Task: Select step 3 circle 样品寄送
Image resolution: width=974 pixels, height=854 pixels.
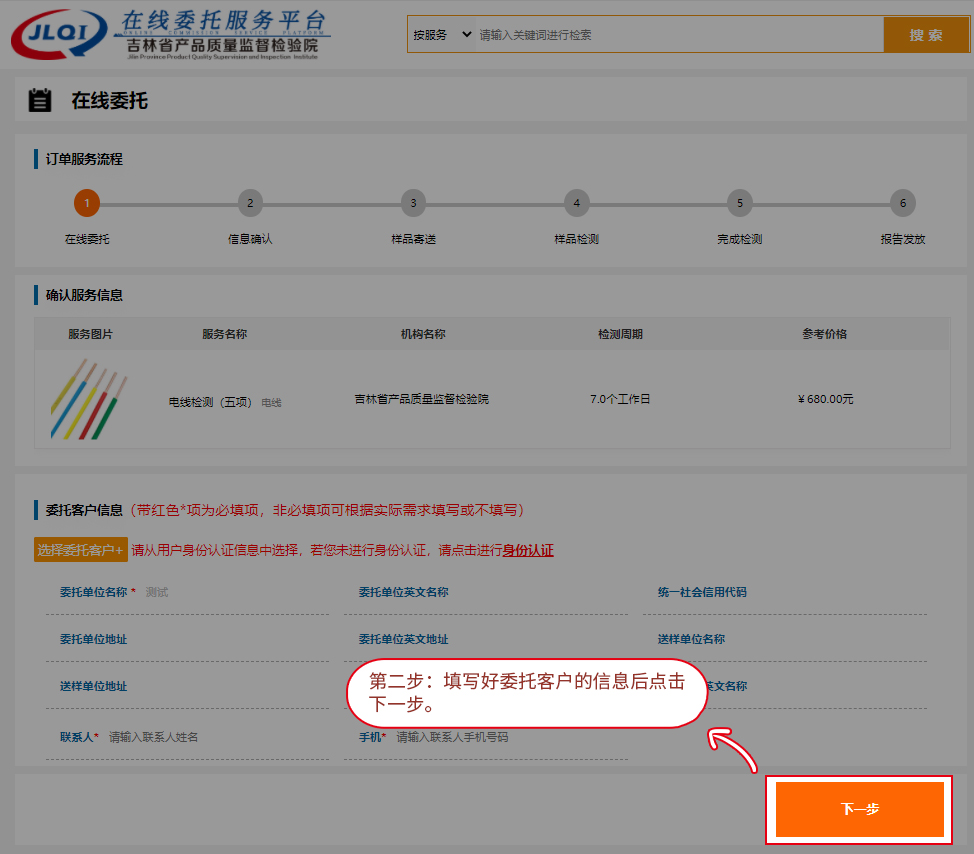Action: [x=413, y=204]
